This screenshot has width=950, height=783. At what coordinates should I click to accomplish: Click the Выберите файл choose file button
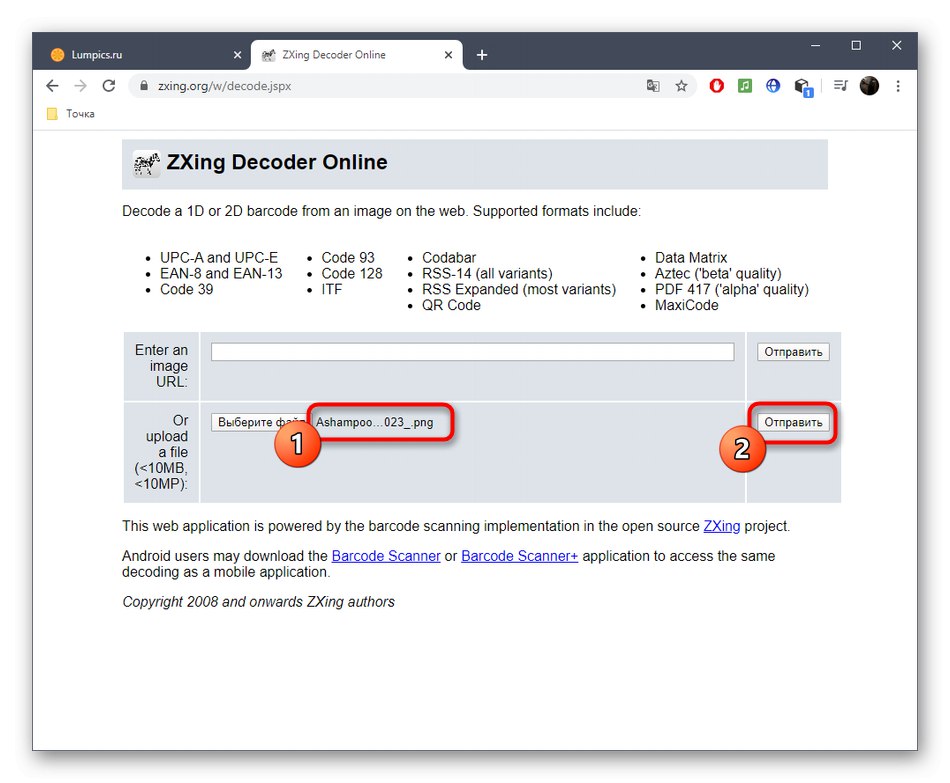click(259, 422)
